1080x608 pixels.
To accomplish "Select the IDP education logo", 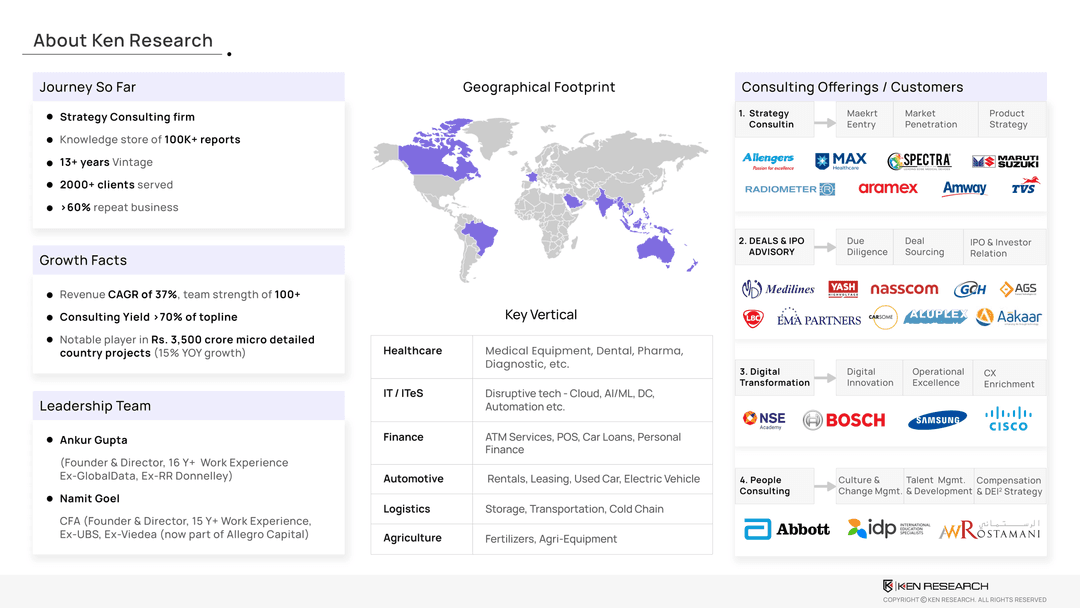I will point(888,529).
